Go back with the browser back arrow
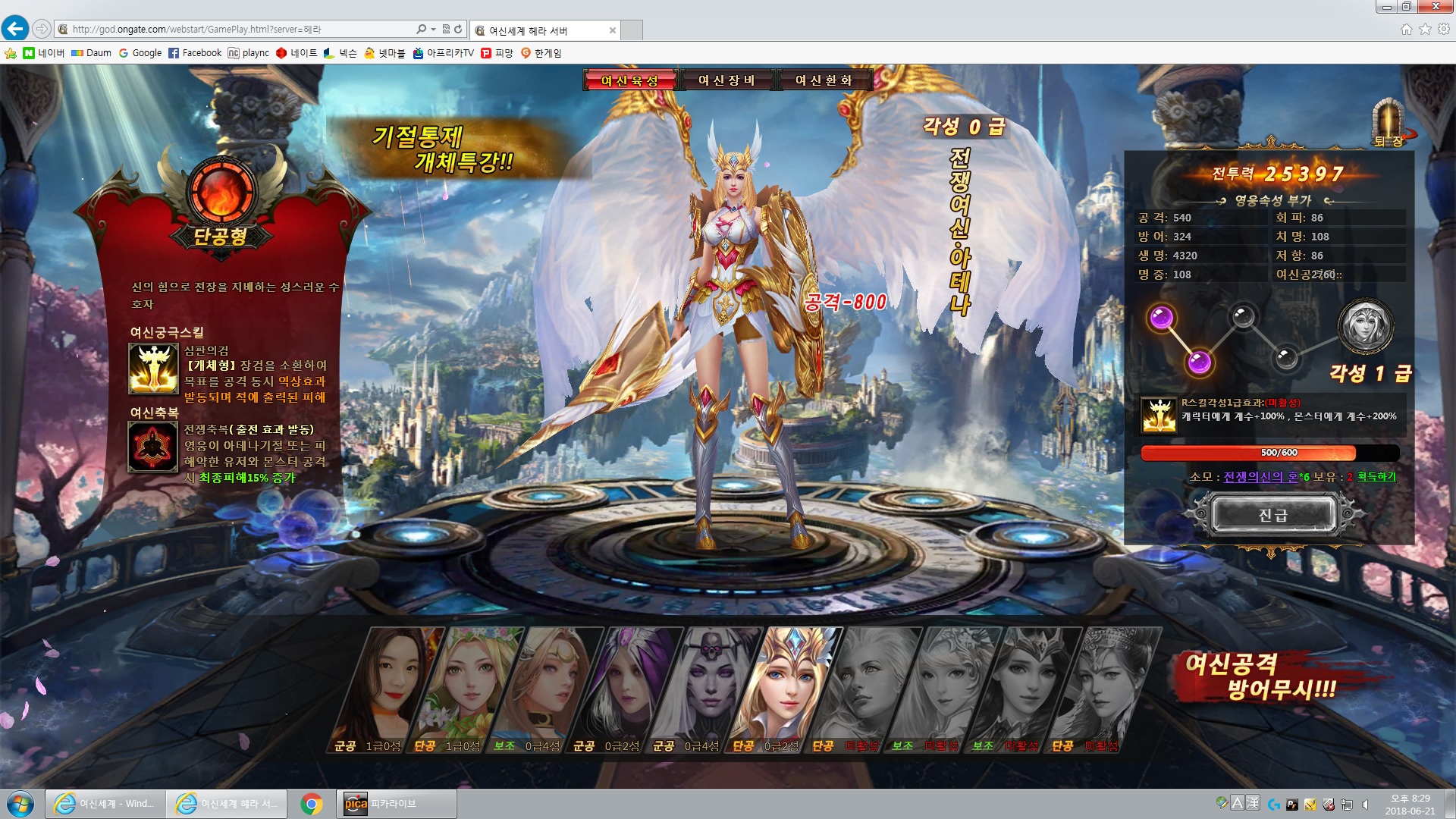Screen dimensions: 1456x819 coord(15,29)
